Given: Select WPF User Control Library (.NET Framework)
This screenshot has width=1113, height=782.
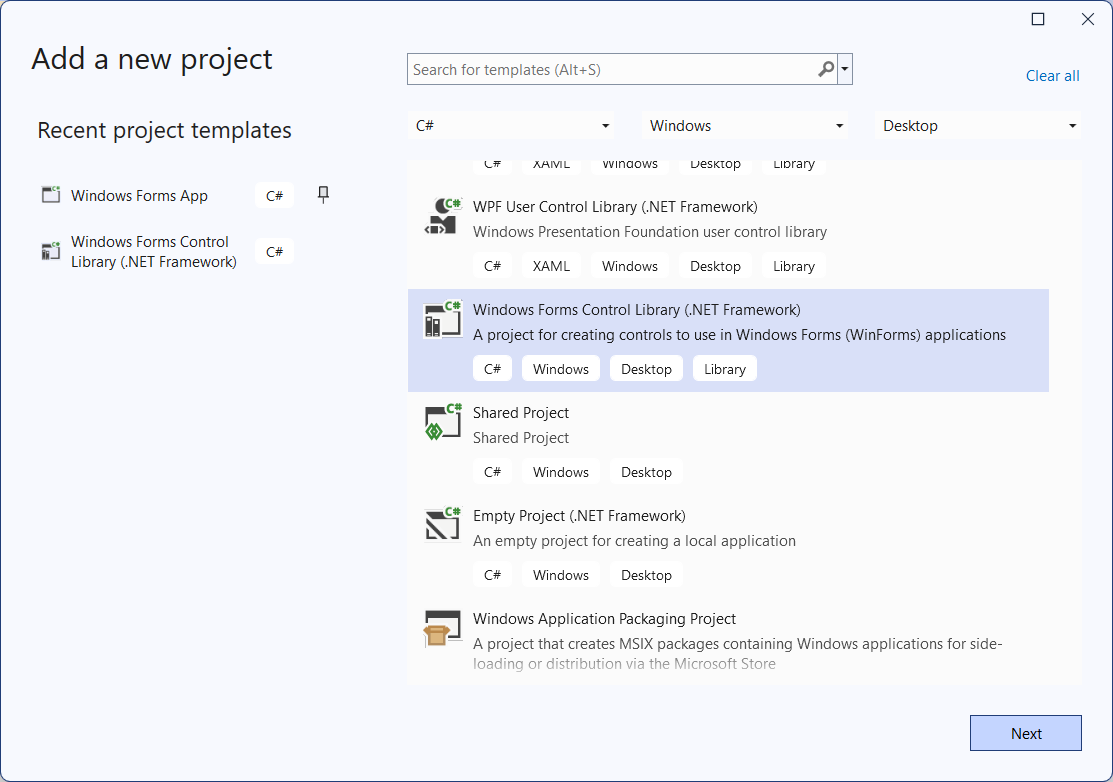Looking at the screenshot, I should [615, 206].
